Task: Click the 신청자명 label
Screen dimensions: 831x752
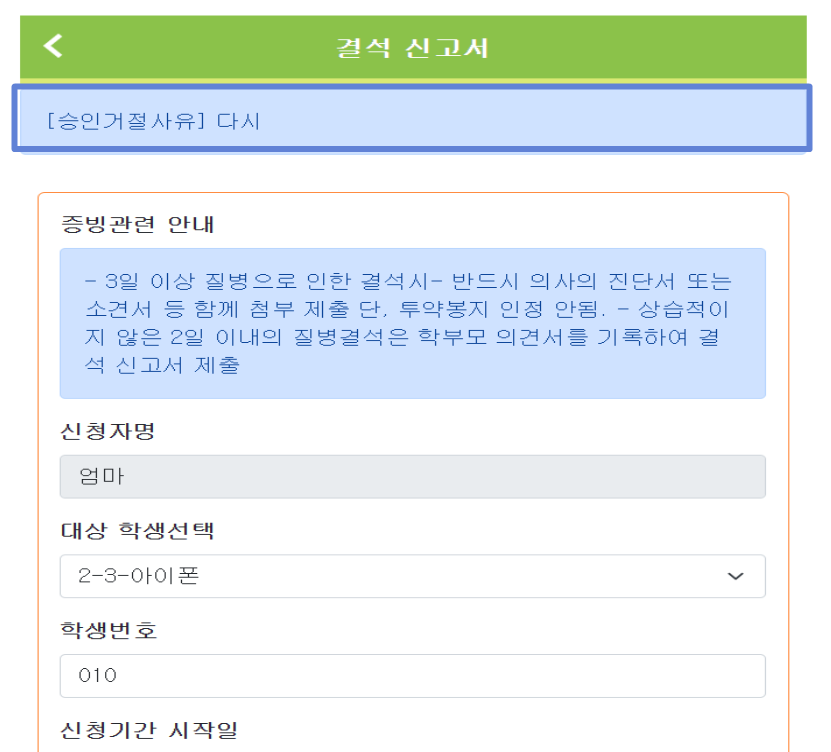Action: 108,431
